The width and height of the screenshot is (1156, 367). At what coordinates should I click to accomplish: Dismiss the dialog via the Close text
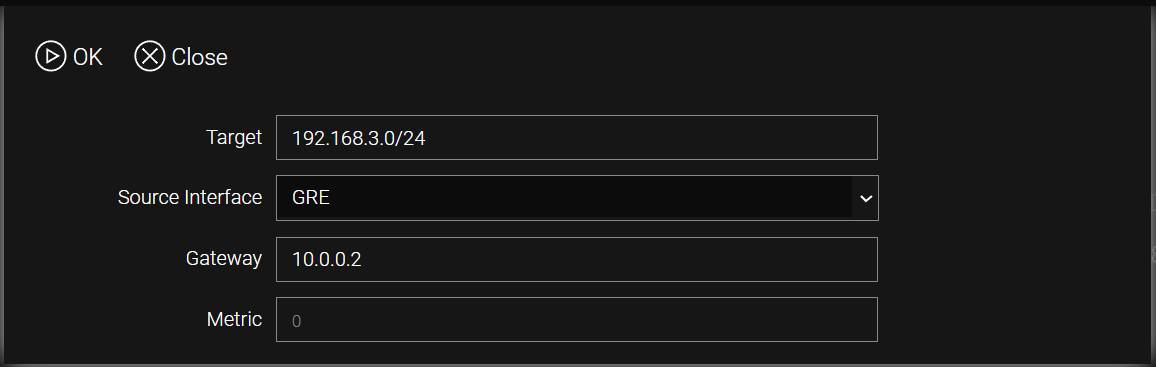pyautogui.click(x=199, y=57)
